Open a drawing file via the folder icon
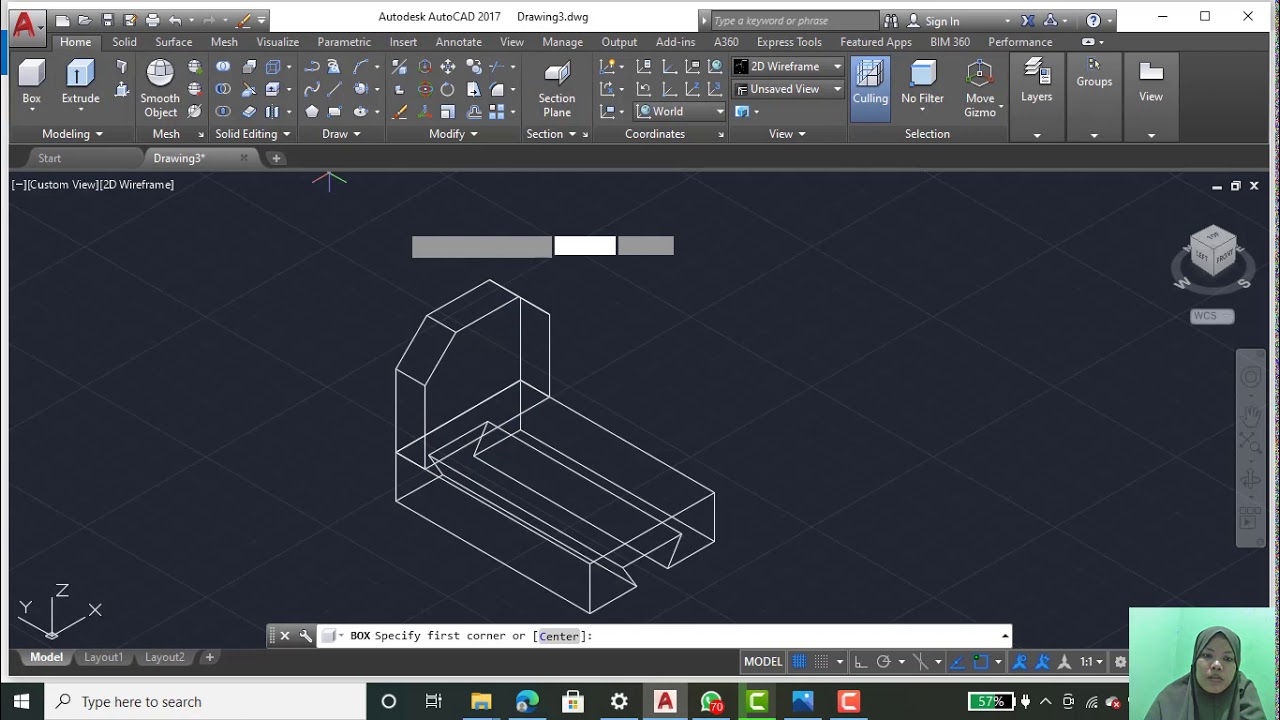This screenshot has width=1280, height=720. (x=86, y=20)
